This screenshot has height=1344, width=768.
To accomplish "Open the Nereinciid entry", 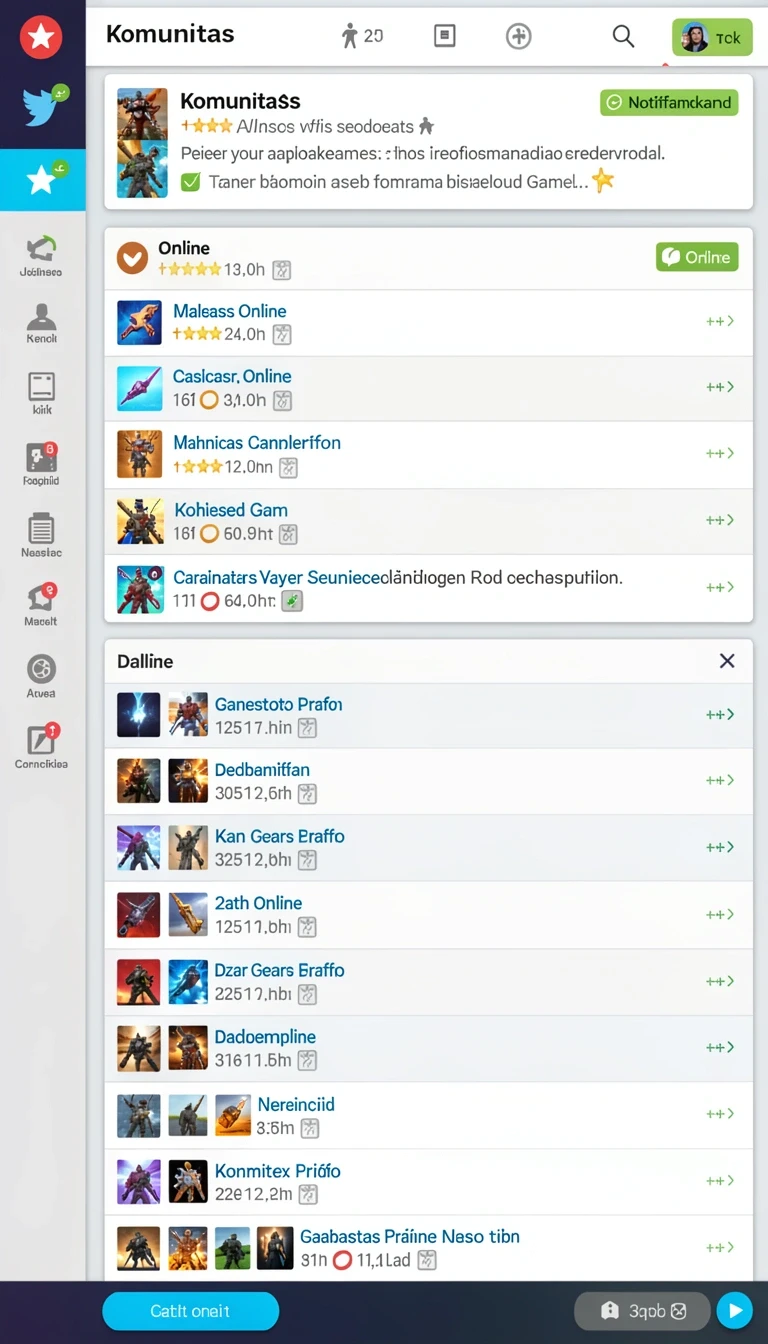I will point(296,1104).
